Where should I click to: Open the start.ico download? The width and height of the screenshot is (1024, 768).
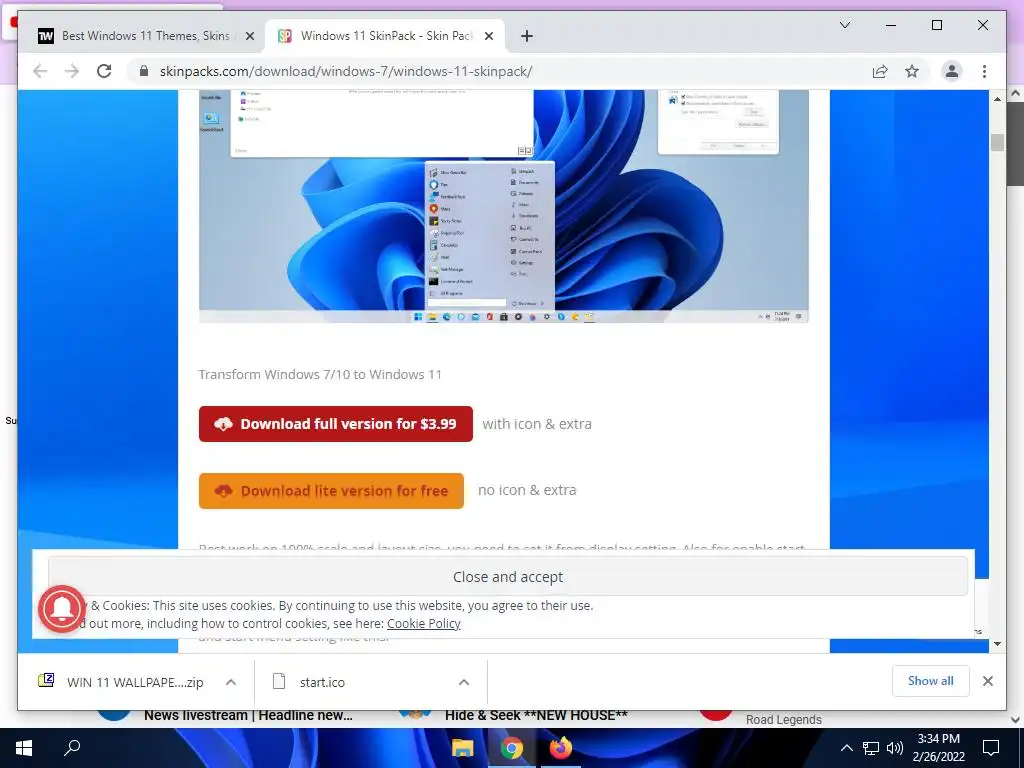pyautogui.click(x=310, y=682)
